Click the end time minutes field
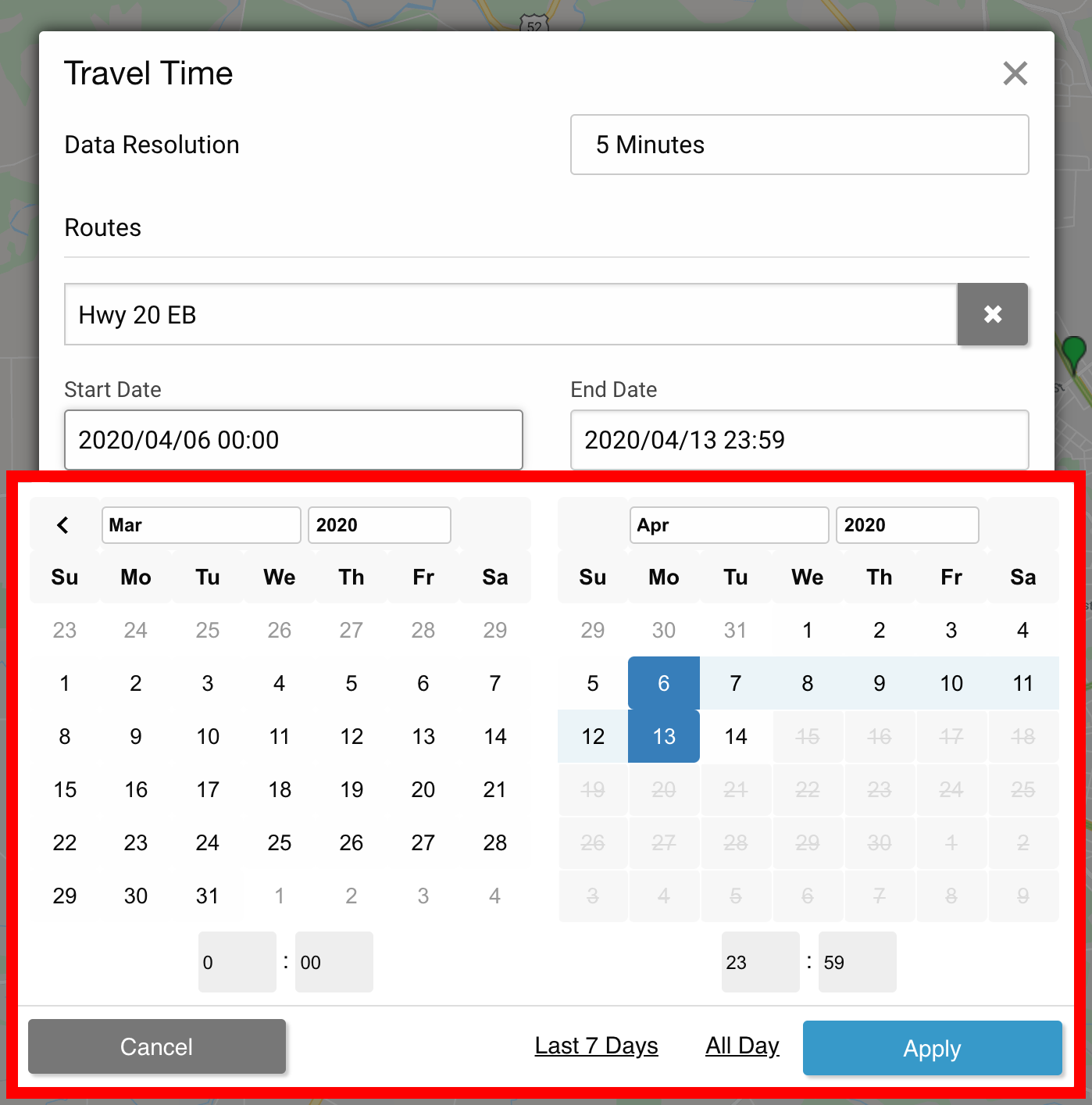The width and height of the screenshot is (1092, 1105). pos(856,962)
